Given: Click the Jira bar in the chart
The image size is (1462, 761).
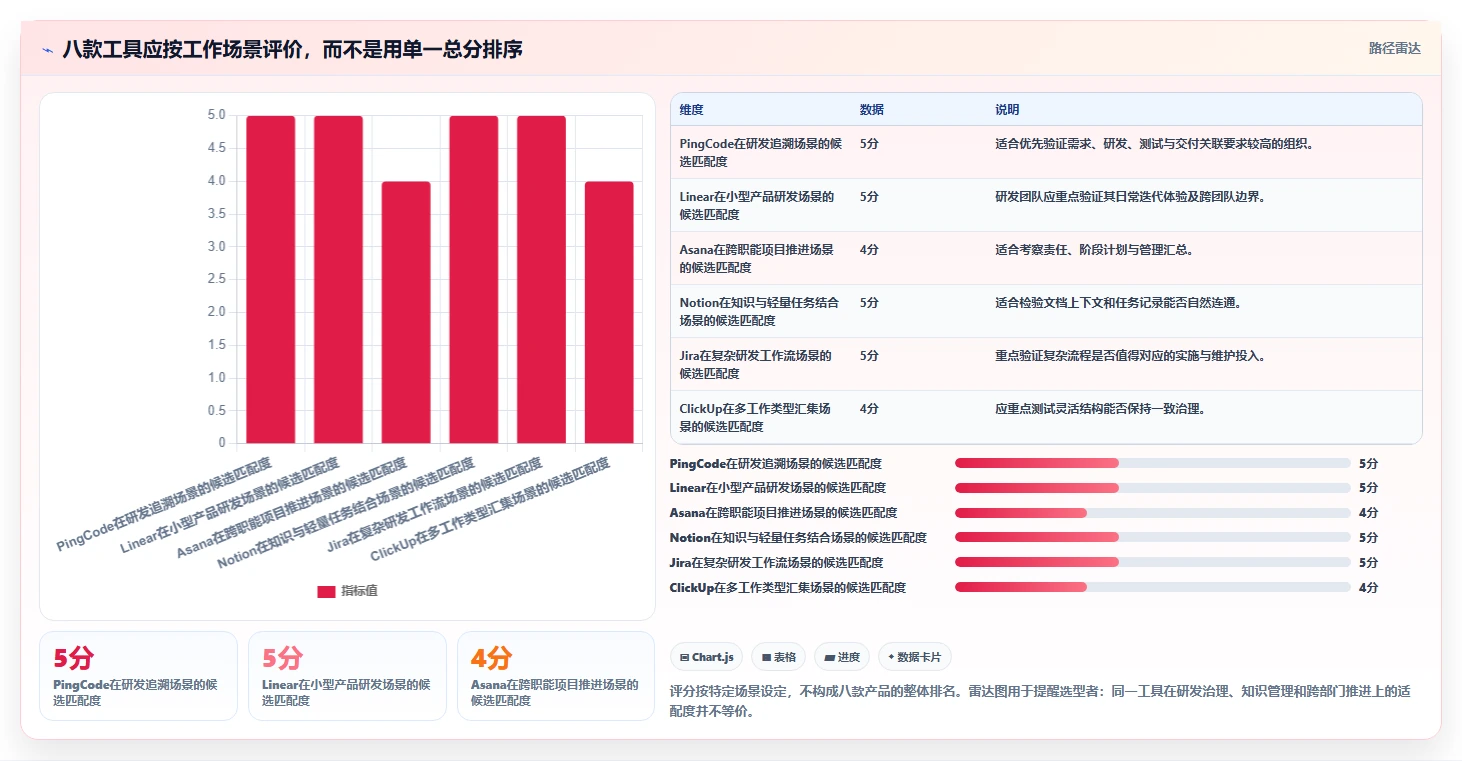Looking at the screenshot, I should click(541, 279).
